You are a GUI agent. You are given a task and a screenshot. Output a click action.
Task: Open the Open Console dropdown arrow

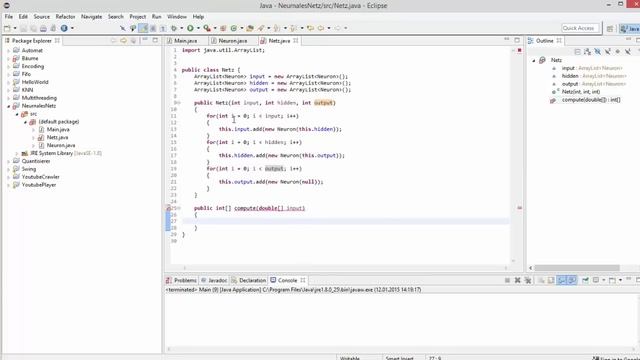pyautogui.click(x=620, y=280)
